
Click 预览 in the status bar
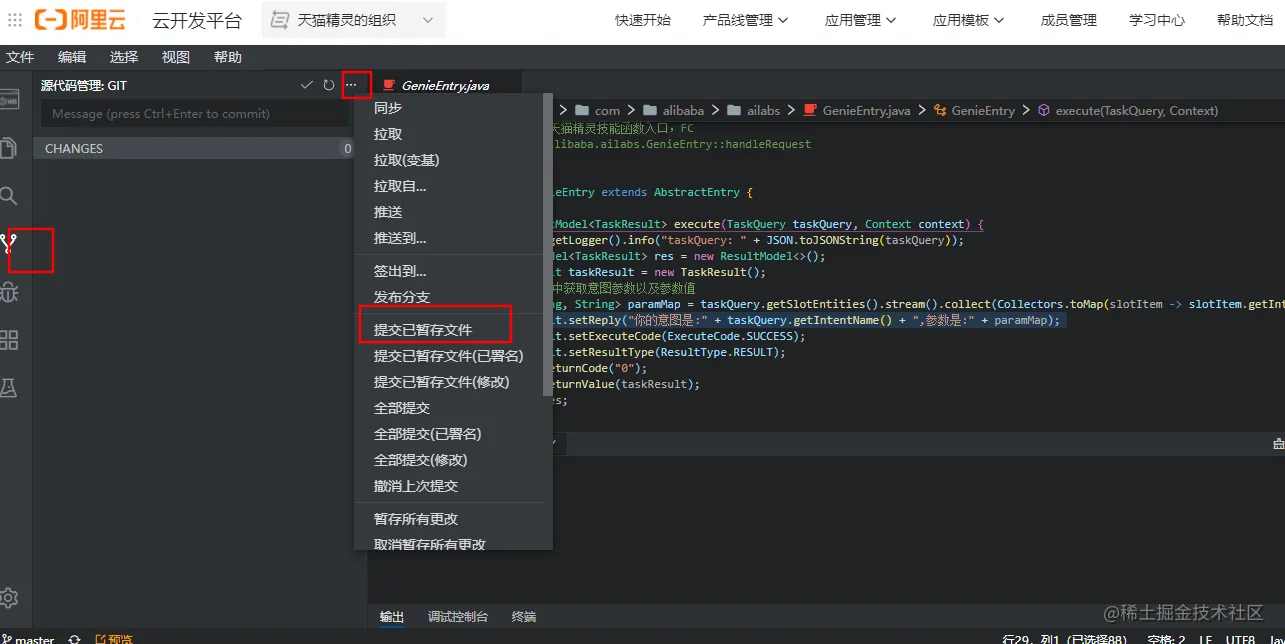point(113,639)
